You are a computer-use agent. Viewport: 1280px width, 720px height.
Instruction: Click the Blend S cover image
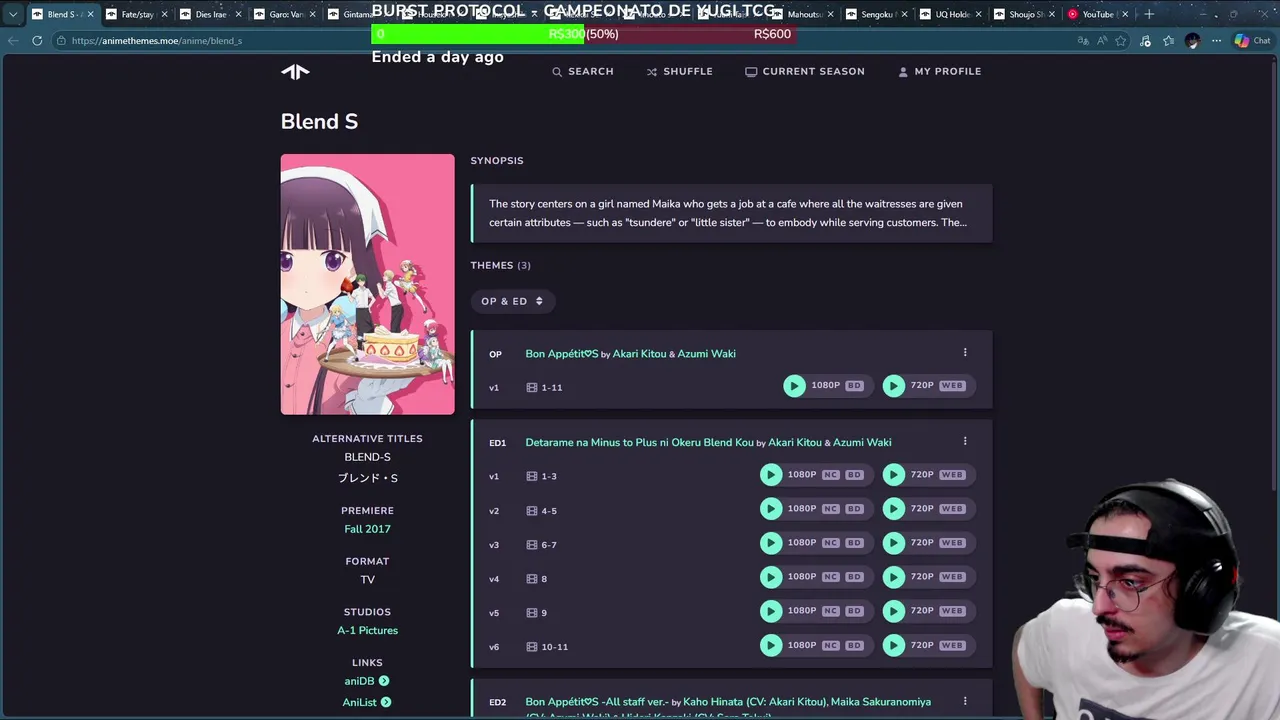click(x=367, y=284)
